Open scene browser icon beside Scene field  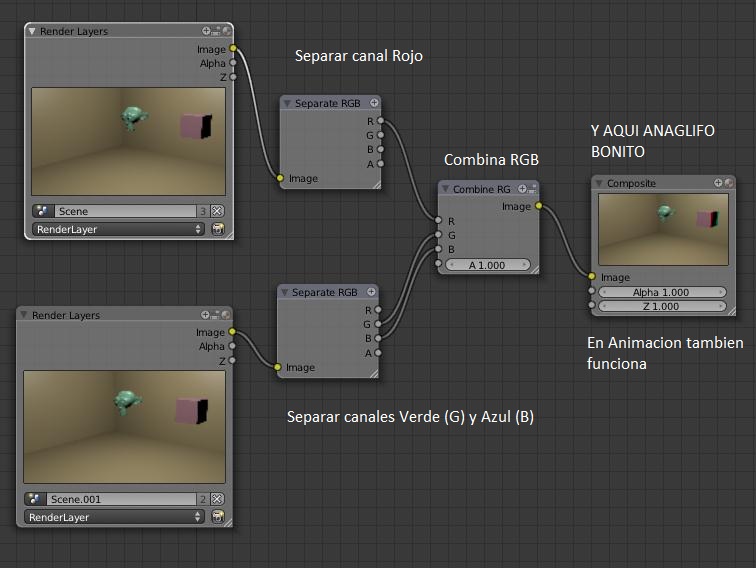click(x=42, y=211)
